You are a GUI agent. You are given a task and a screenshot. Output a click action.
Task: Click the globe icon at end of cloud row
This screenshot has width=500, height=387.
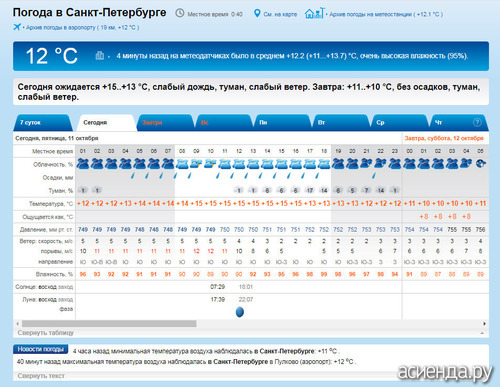480,164
